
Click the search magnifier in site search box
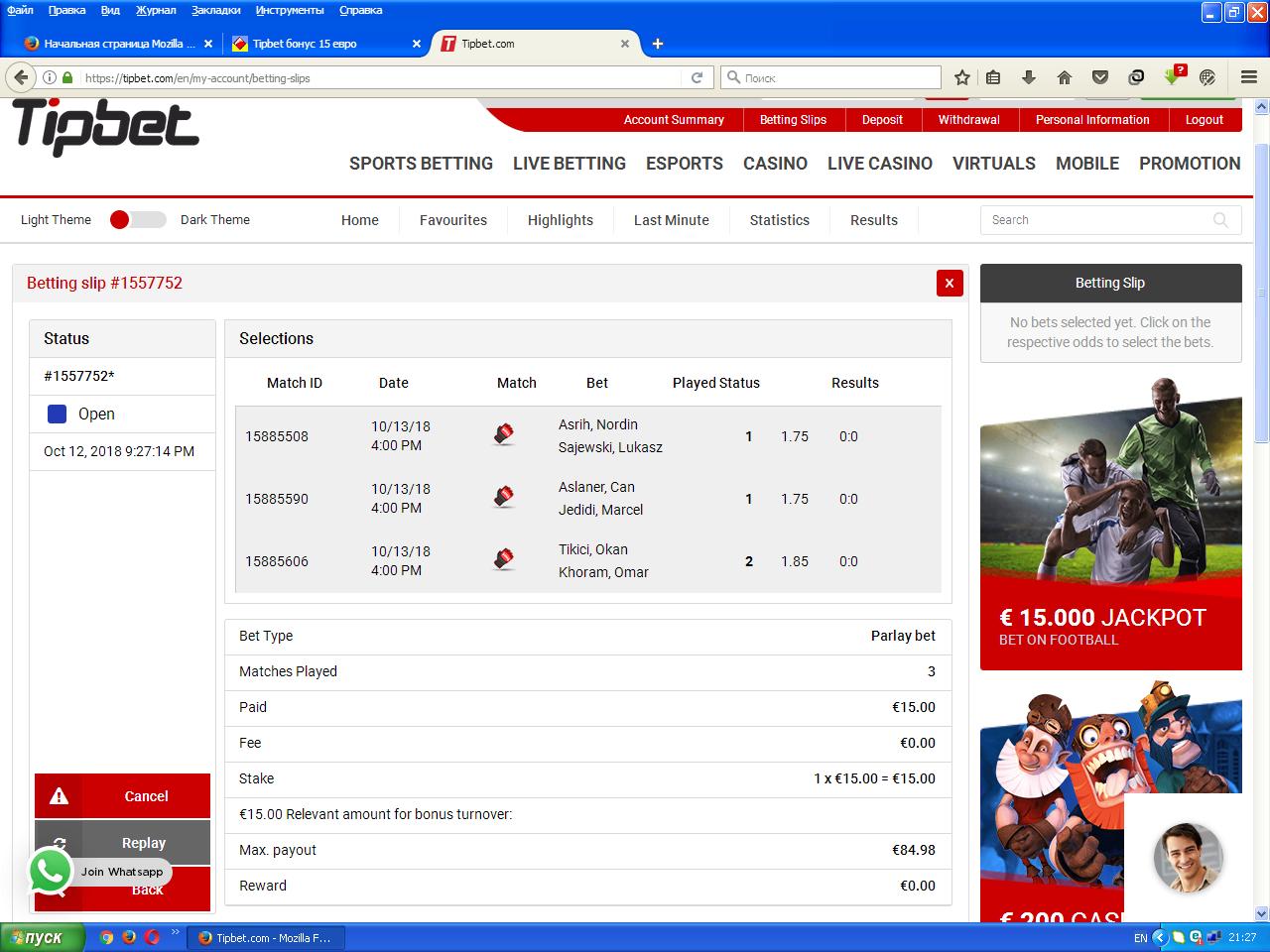pyautogui.click(x=1220, y=220)
